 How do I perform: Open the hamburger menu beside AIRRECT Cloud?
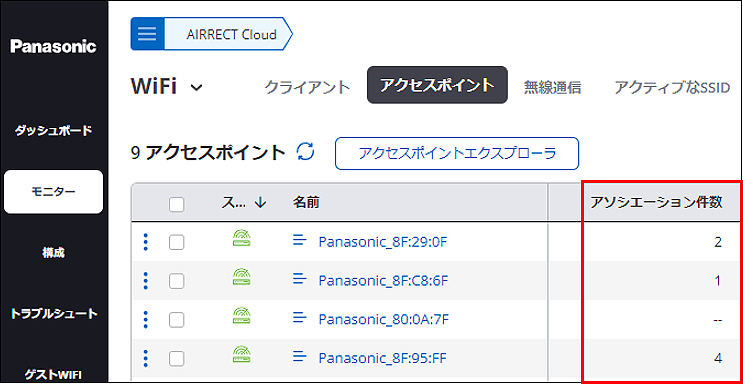coord(147,34)
